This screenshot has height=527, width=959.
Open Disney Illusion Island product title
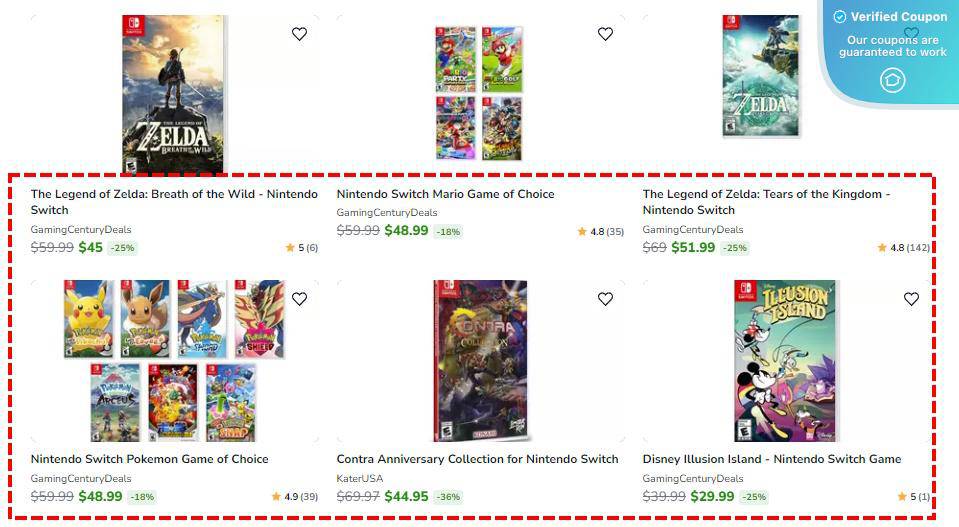(772, 459)
